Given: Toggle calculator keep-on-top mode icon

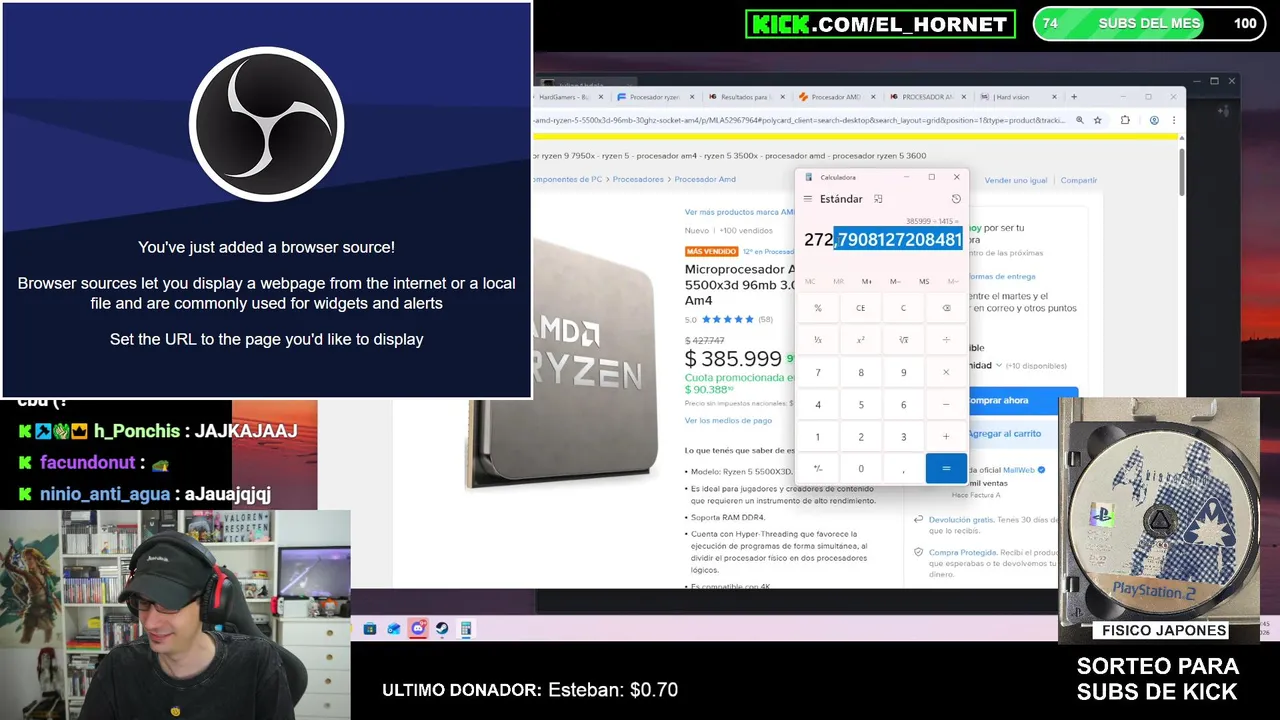Looking at the screenshot, I should [x=878, y=199].
